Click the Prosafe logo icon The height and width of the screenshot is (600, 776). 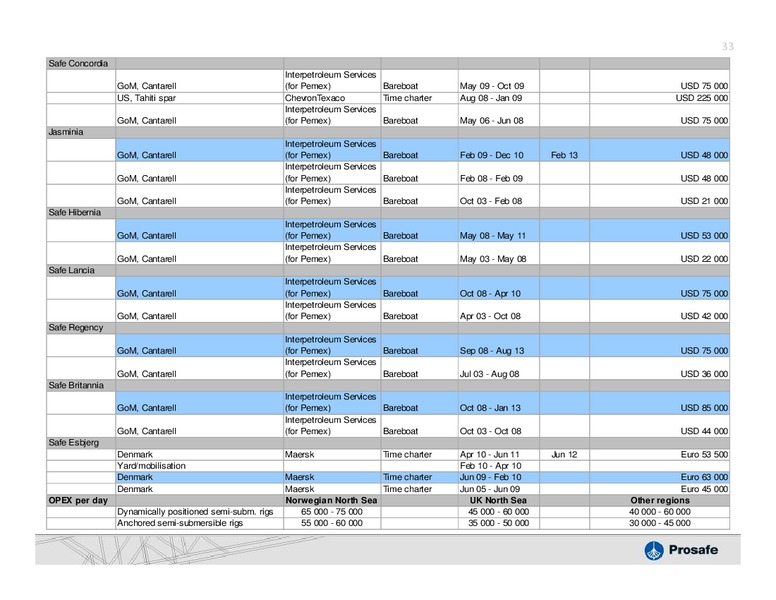pyautogui.click(x=653, y=550)
